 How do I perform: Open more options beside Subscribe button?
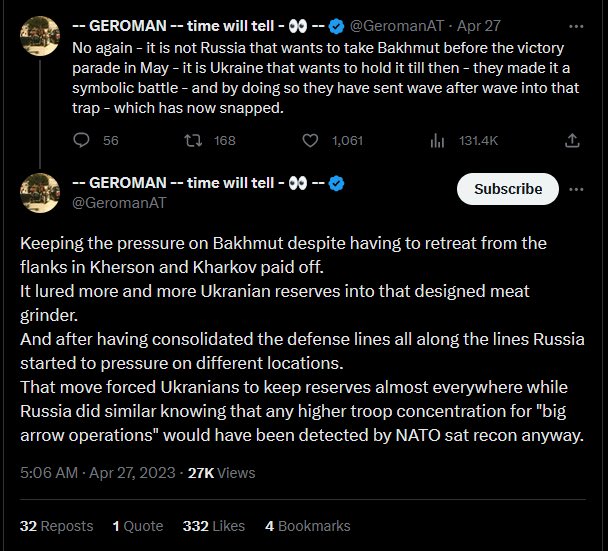click(576, 189)
